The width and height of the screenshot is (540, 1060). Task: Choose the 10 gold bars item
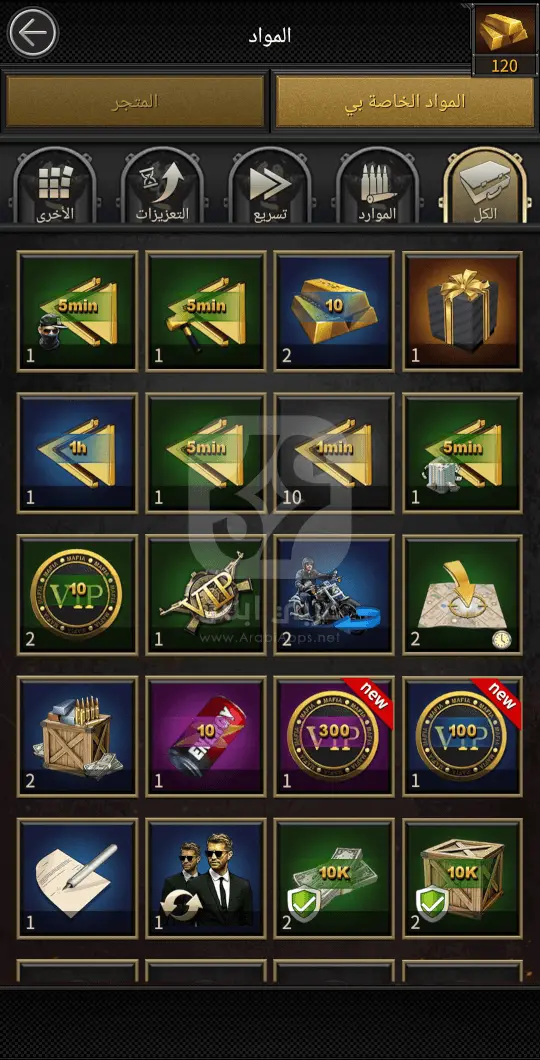(334, 312)
